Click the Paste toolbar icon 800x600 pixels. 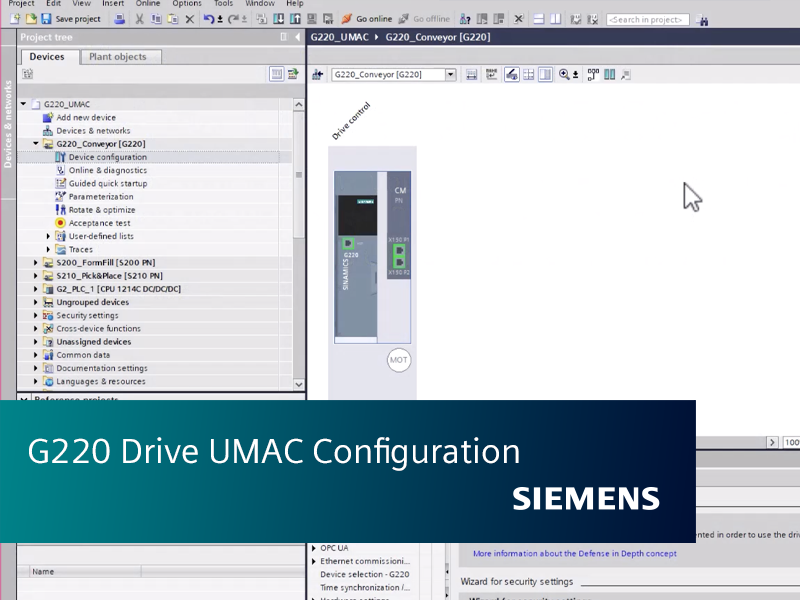pyautogui.click(x=171, y=19)
